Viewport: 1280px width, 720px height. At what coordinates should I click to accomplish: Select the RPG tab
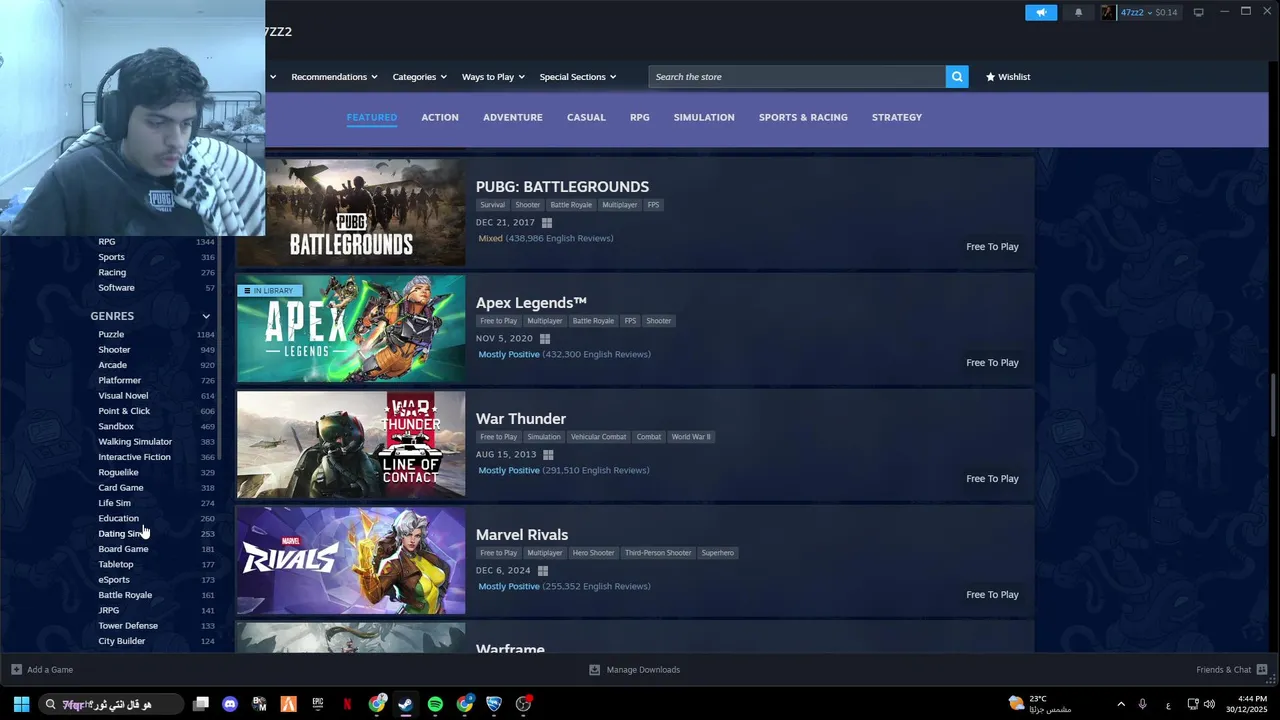[x=640, y=117]
